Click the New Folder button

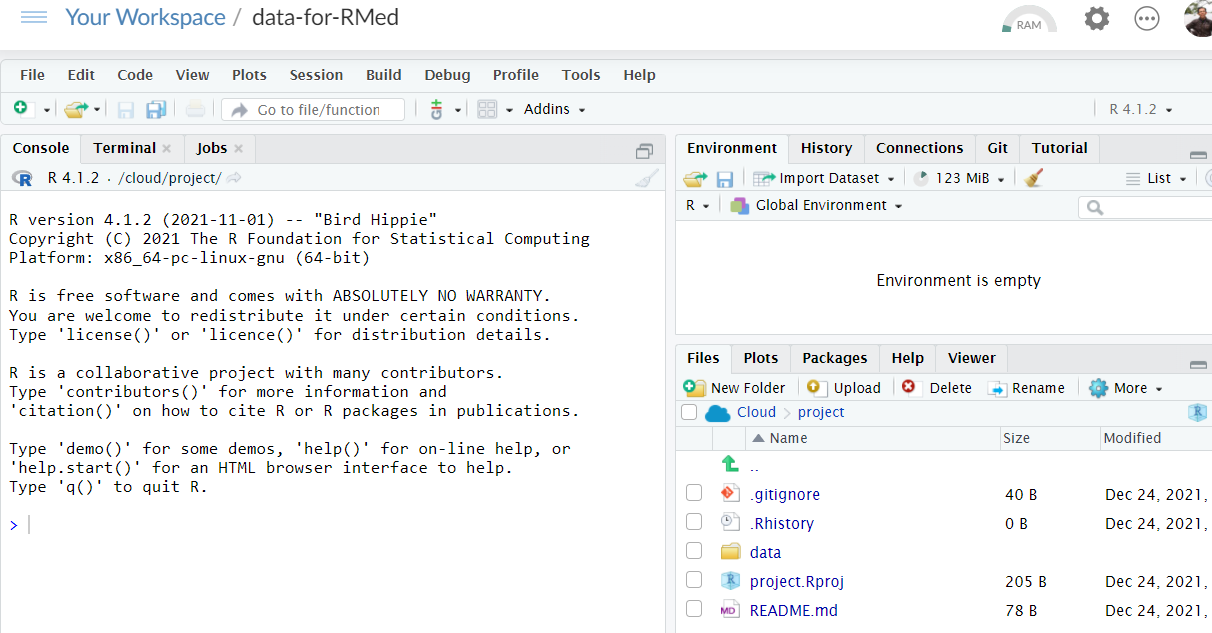(735, 388)
